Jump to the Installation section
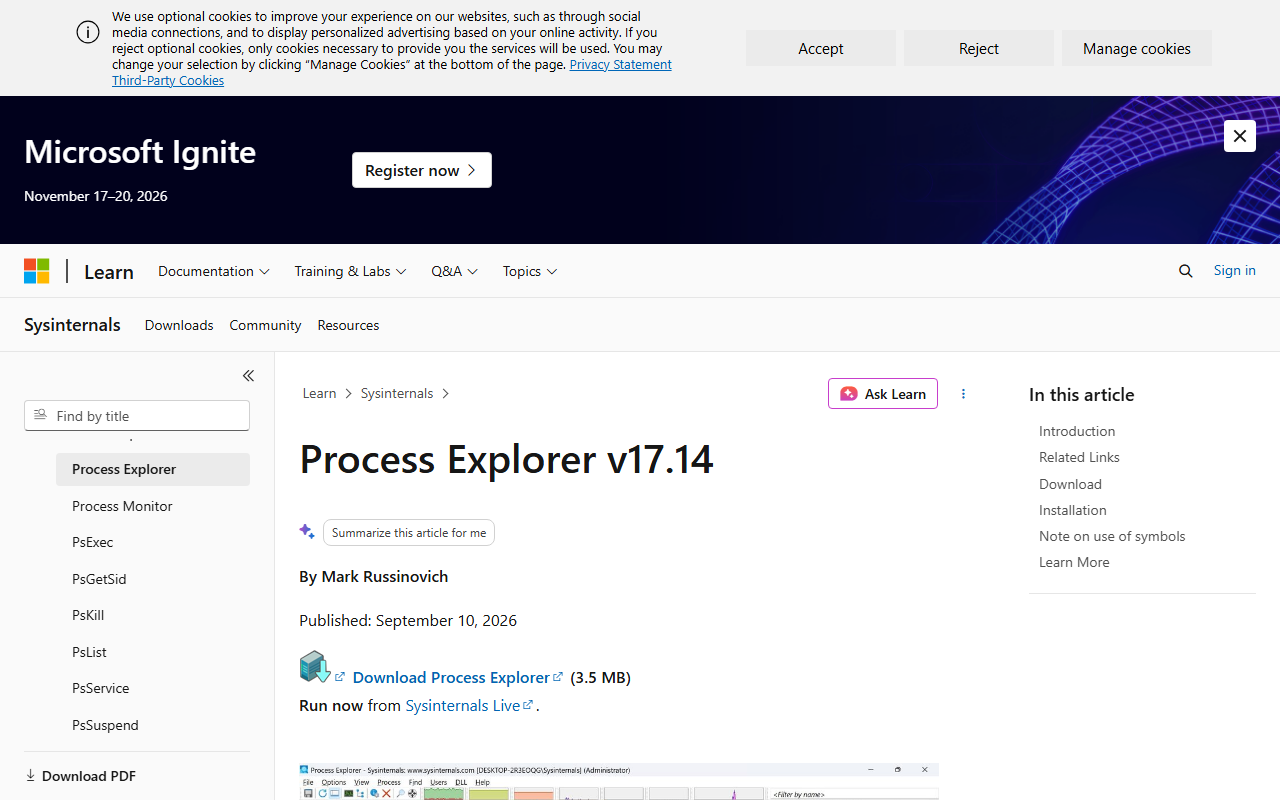This screenshot has width=1280, height=800. [x=1073, y=510]
